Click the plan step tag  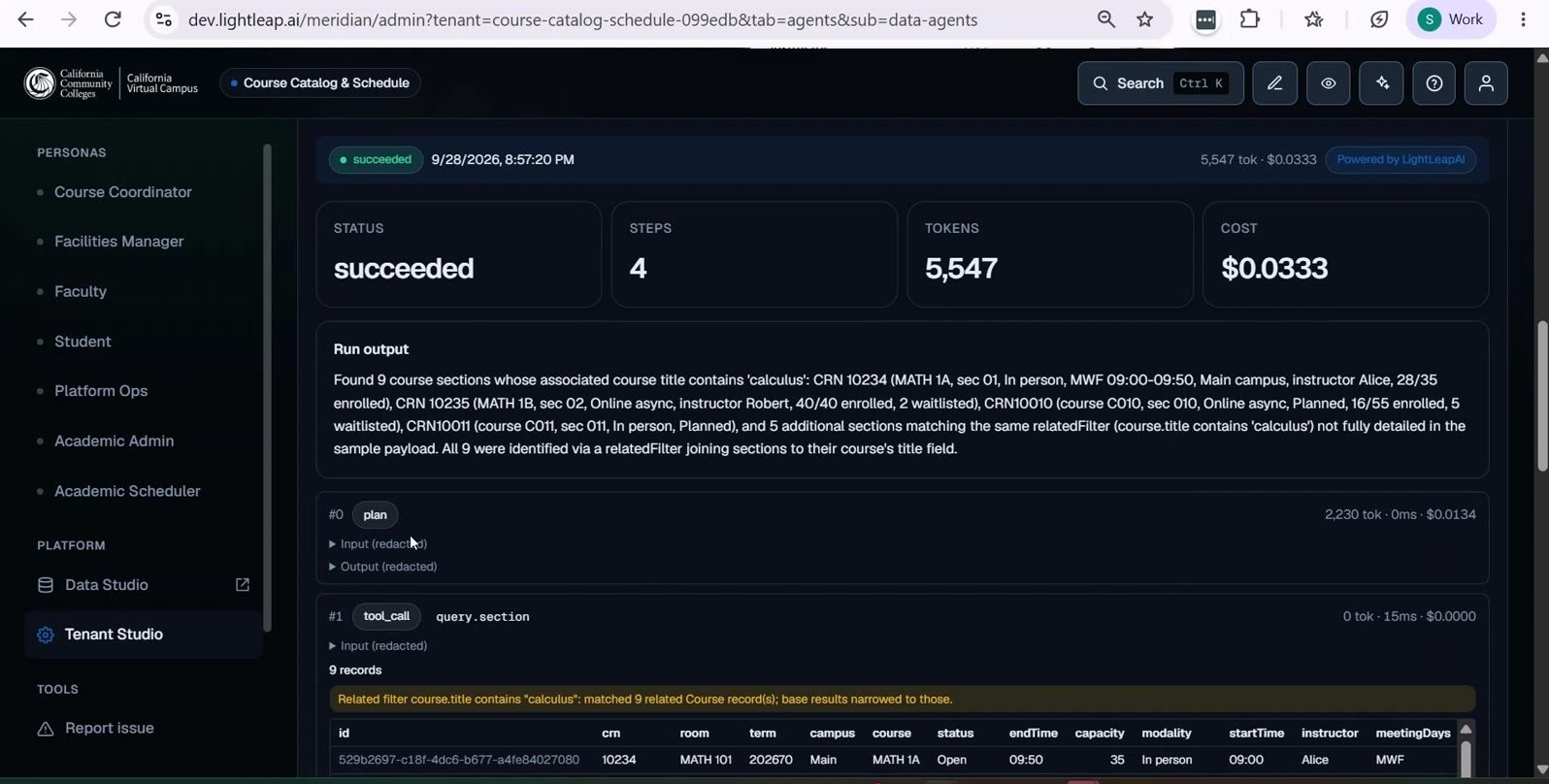coord(375,515)
